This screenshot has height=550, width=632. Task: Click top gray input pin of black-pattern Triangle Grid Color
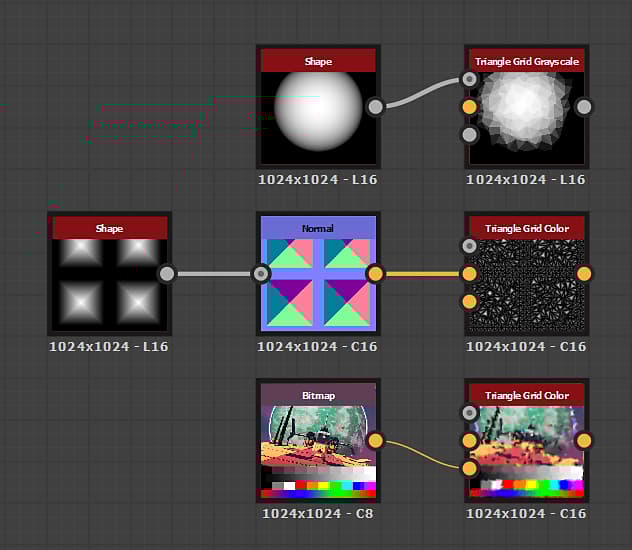(x=469, y=246)
